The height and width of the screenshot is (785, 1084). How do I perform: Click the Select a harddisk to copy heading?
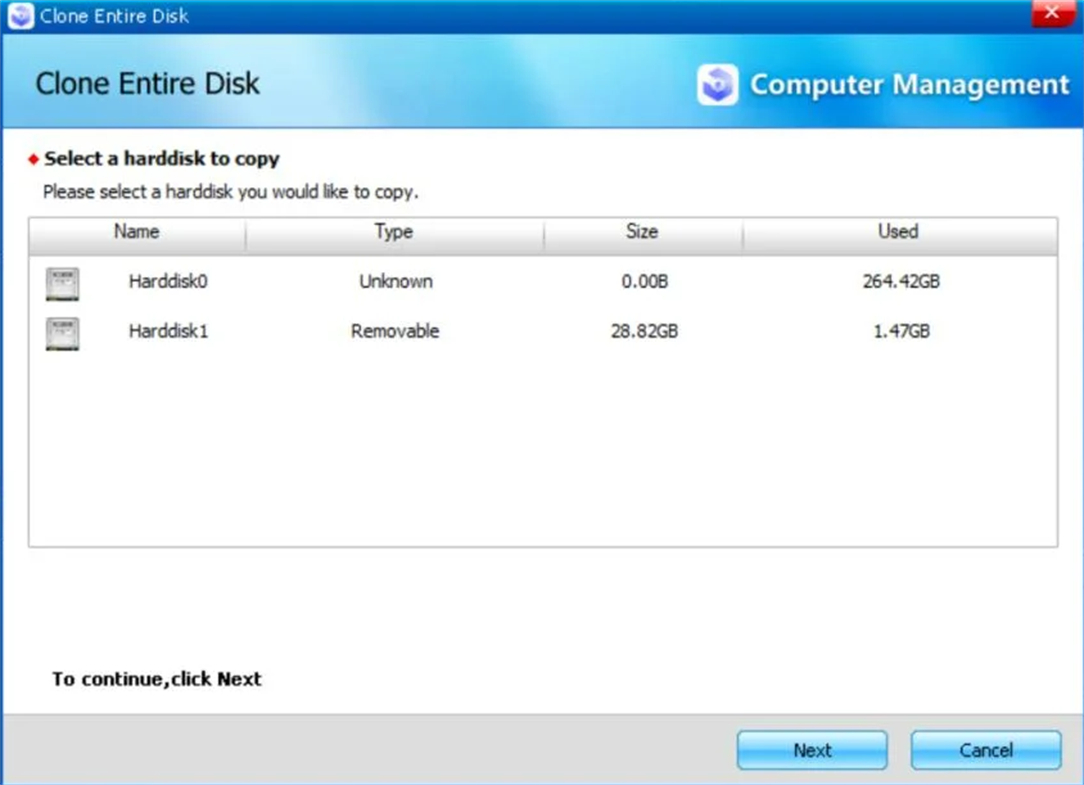[161, 159]
